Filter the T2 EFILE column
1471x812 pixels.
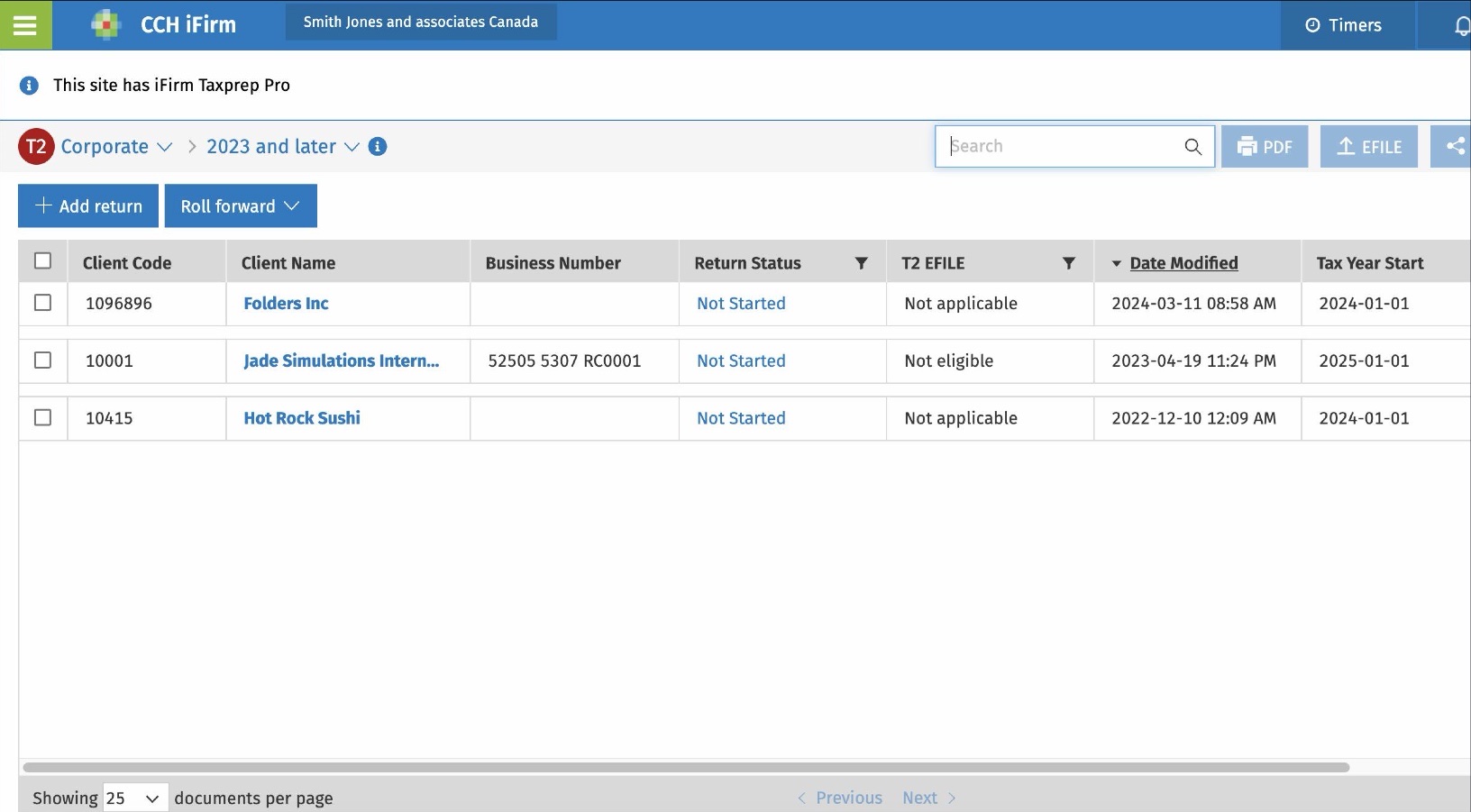[x=1069, y=263]
